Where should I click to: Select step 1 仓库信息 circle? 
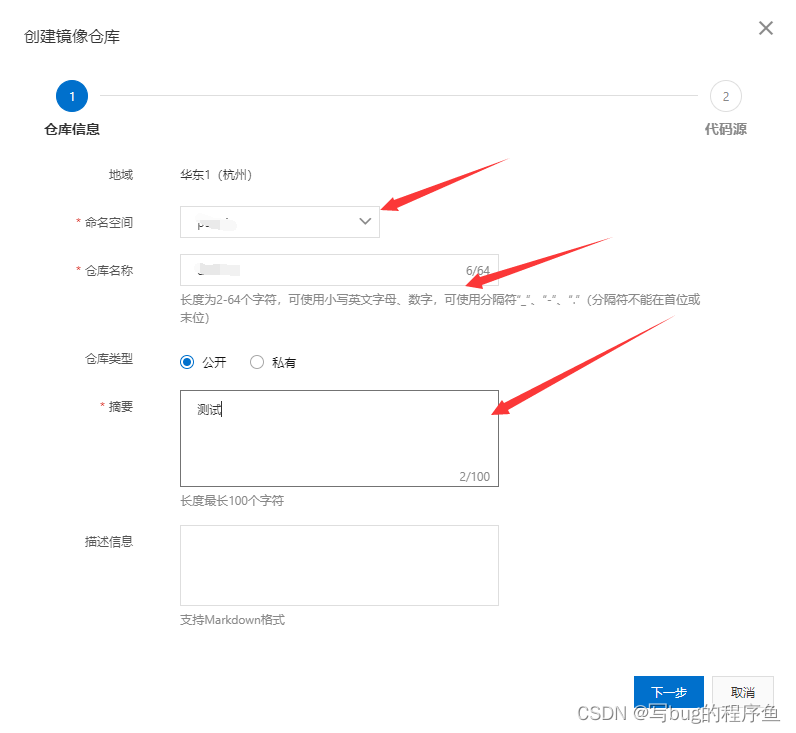(x=72, y=96)
